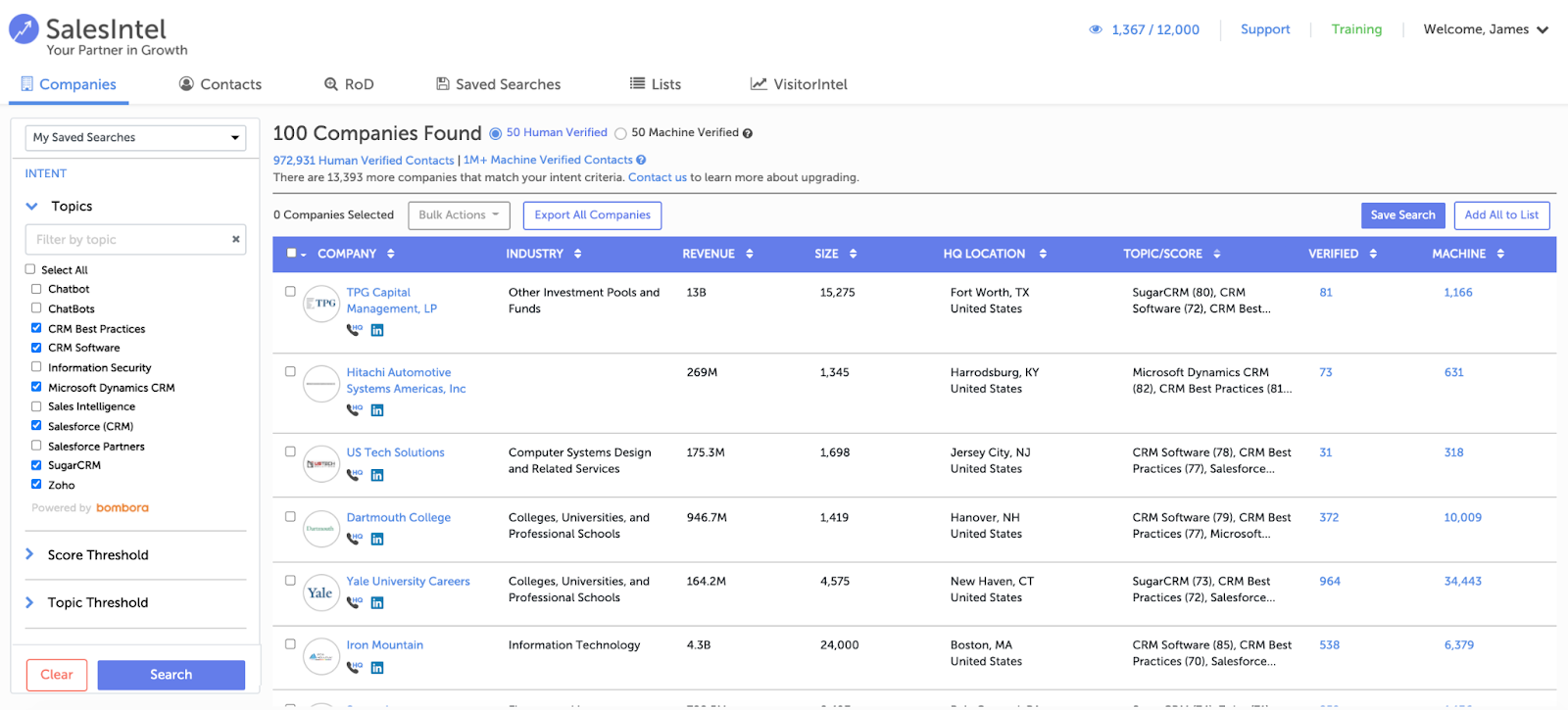Click the Add All to List button
1568x710 pixels.
(1501, 215)
